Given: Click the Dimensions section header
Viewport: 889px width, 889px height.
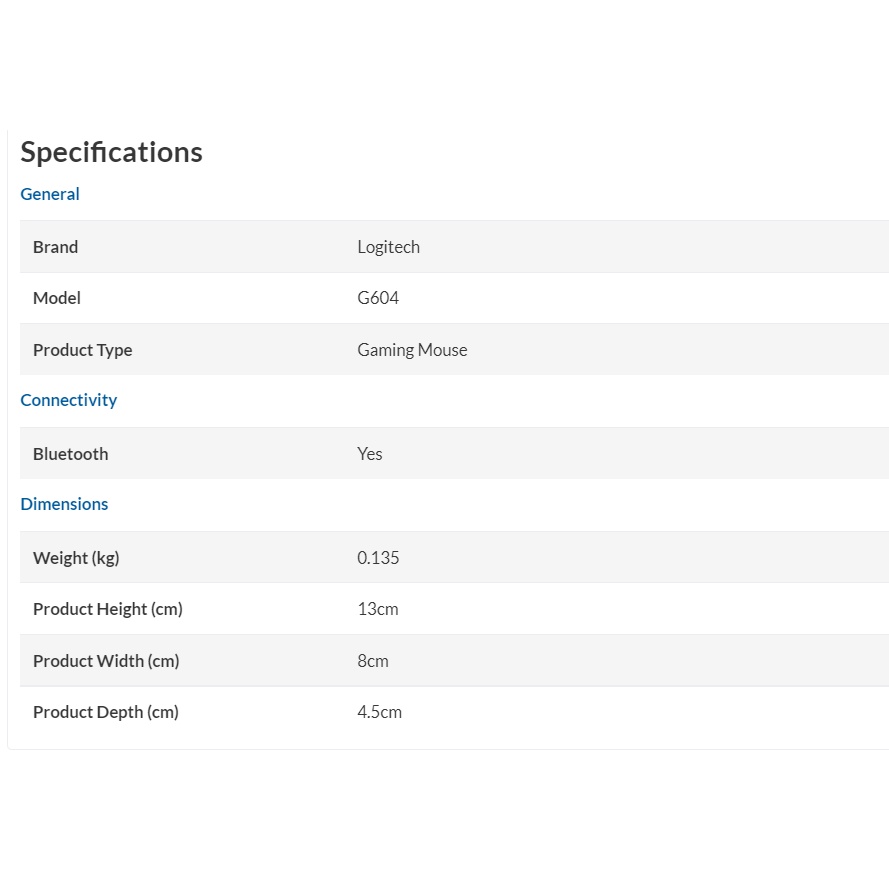Looking at the screenshot, I should point(64,504).
